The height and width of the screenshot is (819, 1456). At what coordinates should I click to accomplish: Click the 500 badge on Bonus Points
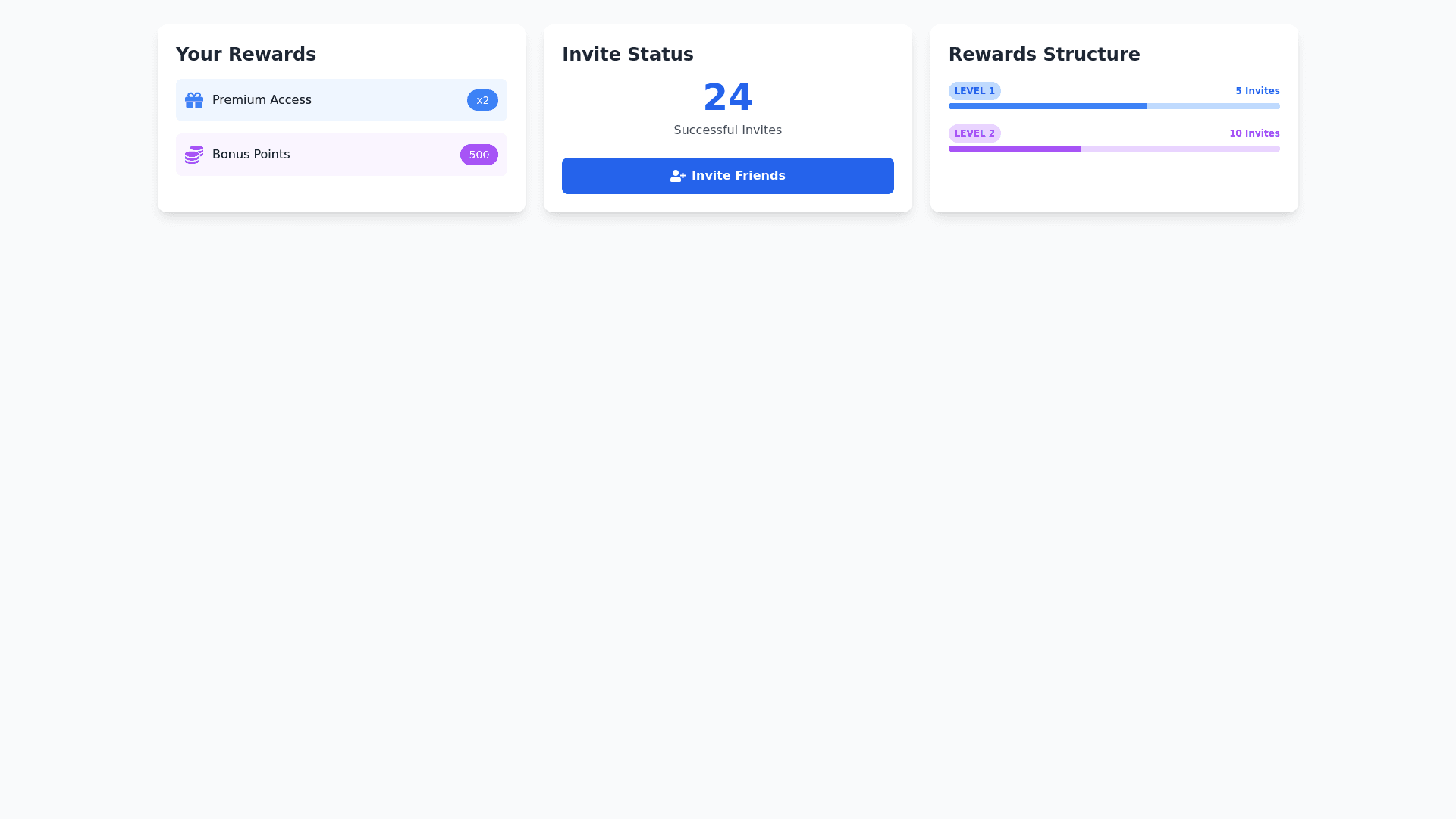(x=479, y=155)
